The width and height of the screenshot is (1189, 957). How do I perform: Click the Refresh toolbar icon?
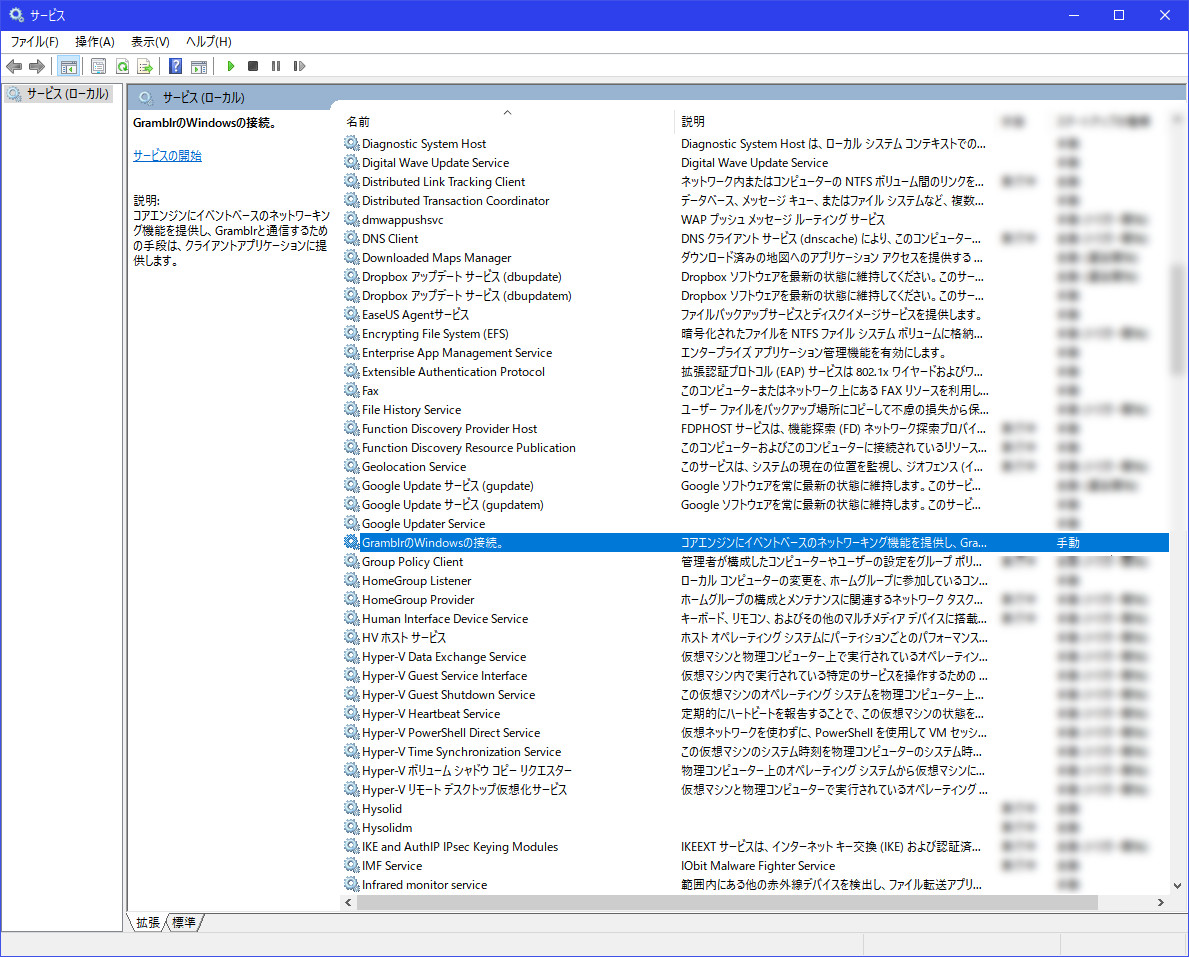(x=122, y=66)
